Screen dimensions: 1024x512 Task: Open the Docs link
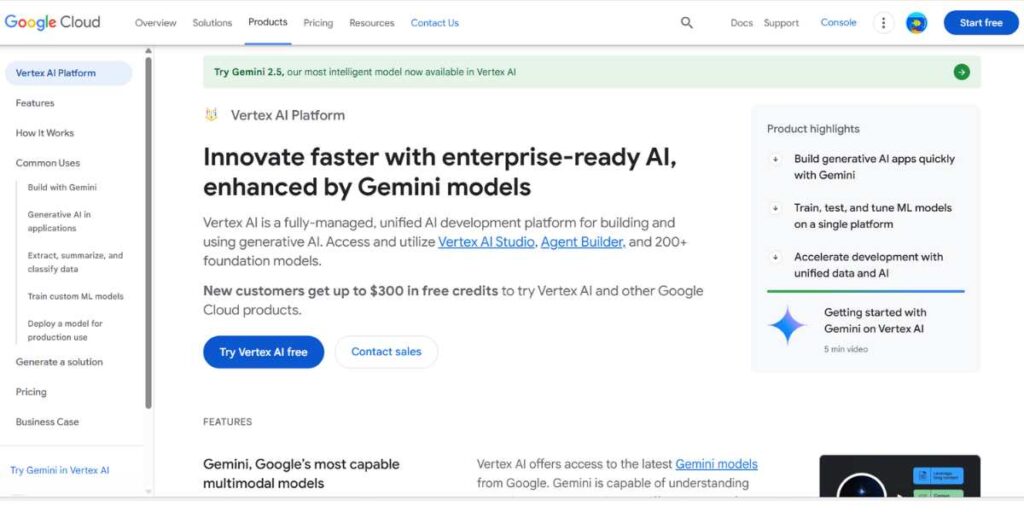pos(741,23)
